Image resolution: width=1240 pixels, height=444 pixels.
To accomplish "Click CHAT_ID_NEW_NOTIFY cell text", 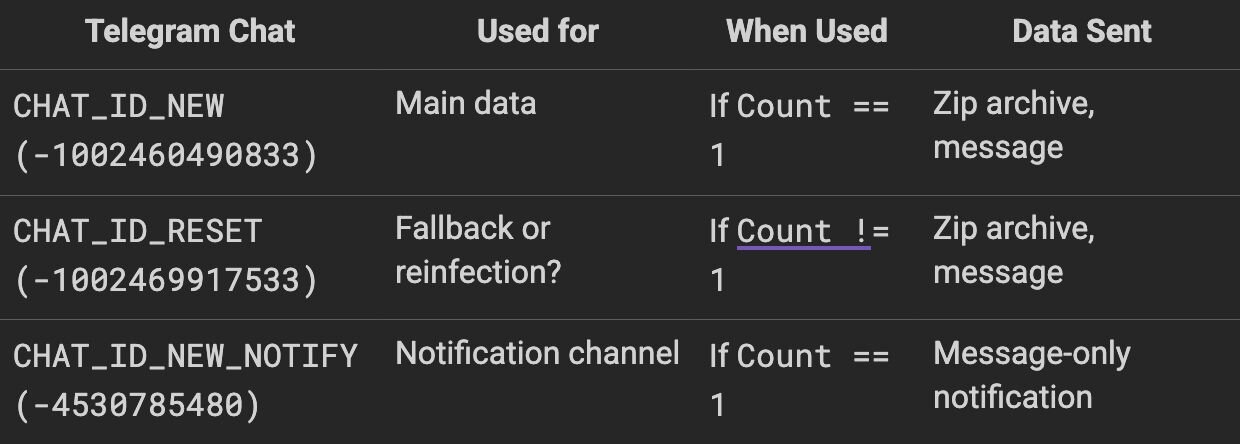I will pyautogui.click(x=185, y=356).
